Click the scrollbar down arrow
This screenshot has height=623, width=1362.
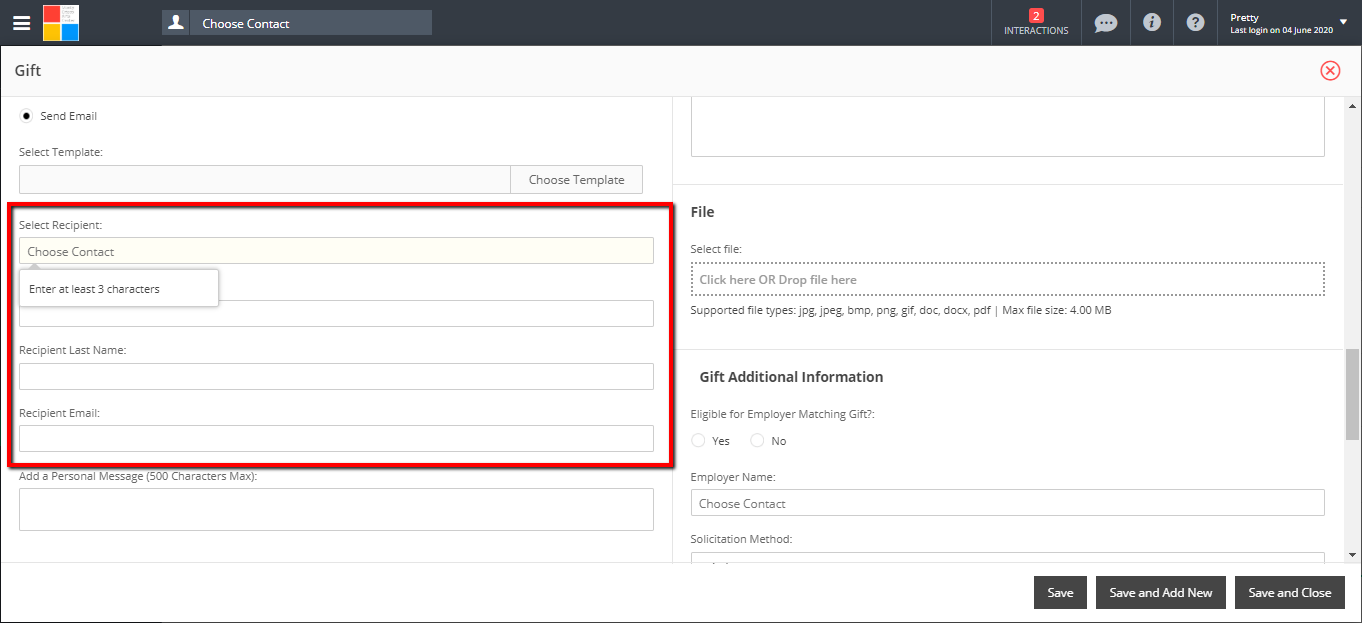click(1352, 554)
